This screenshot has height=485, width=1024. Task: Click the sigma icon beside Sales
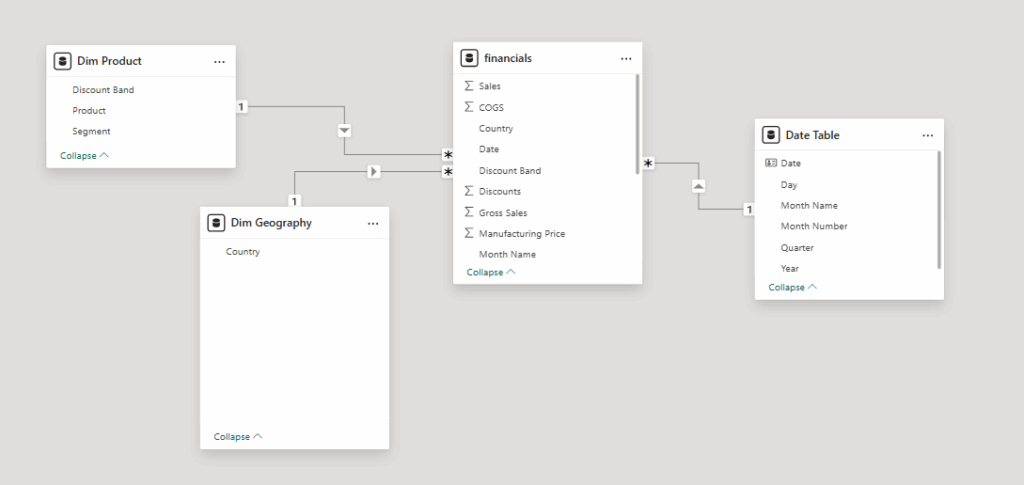[469, 86]
